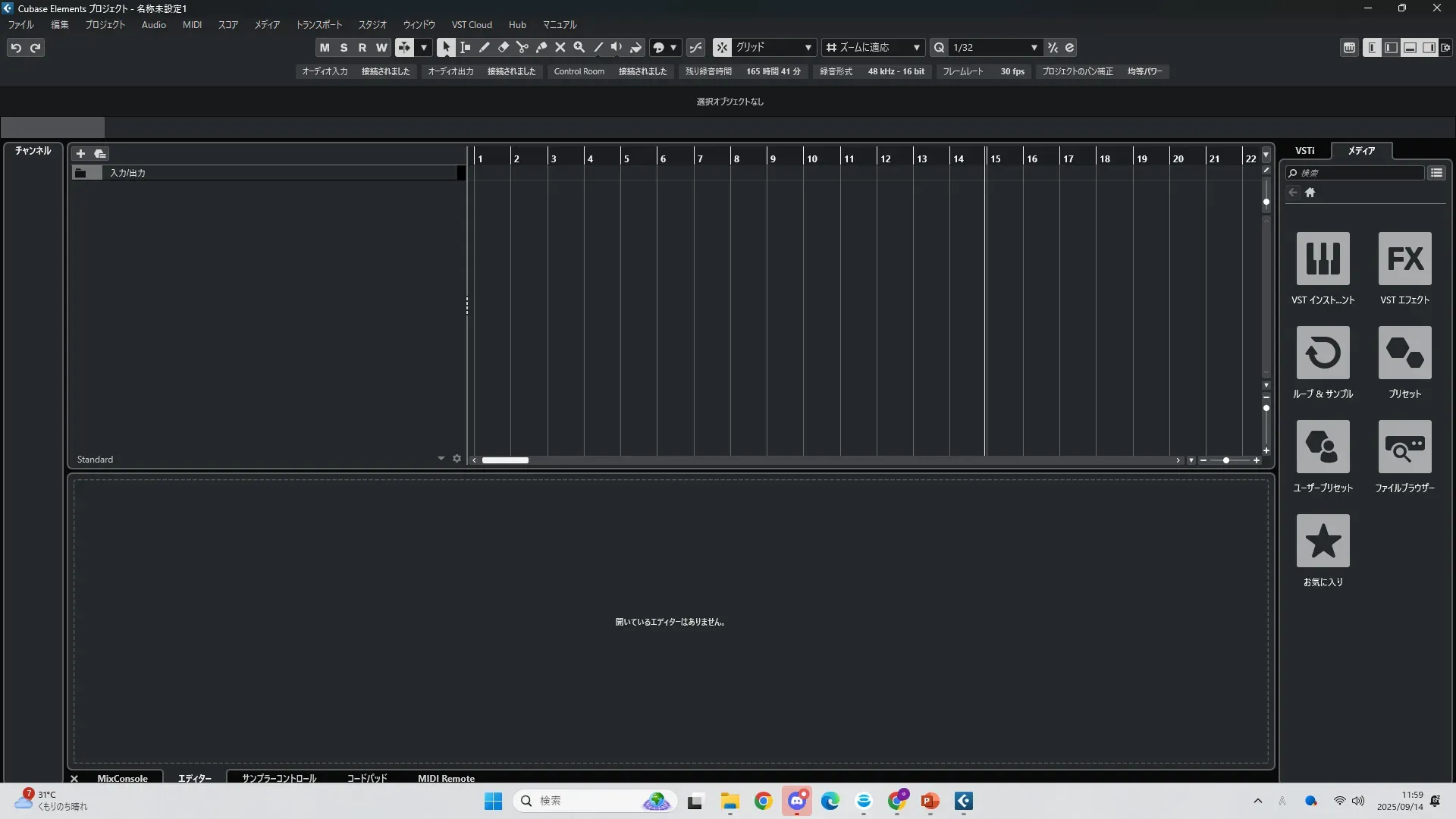The image size is (1456, 819).
Task: Select the Draw pencil tool
Action: [484, 48]
